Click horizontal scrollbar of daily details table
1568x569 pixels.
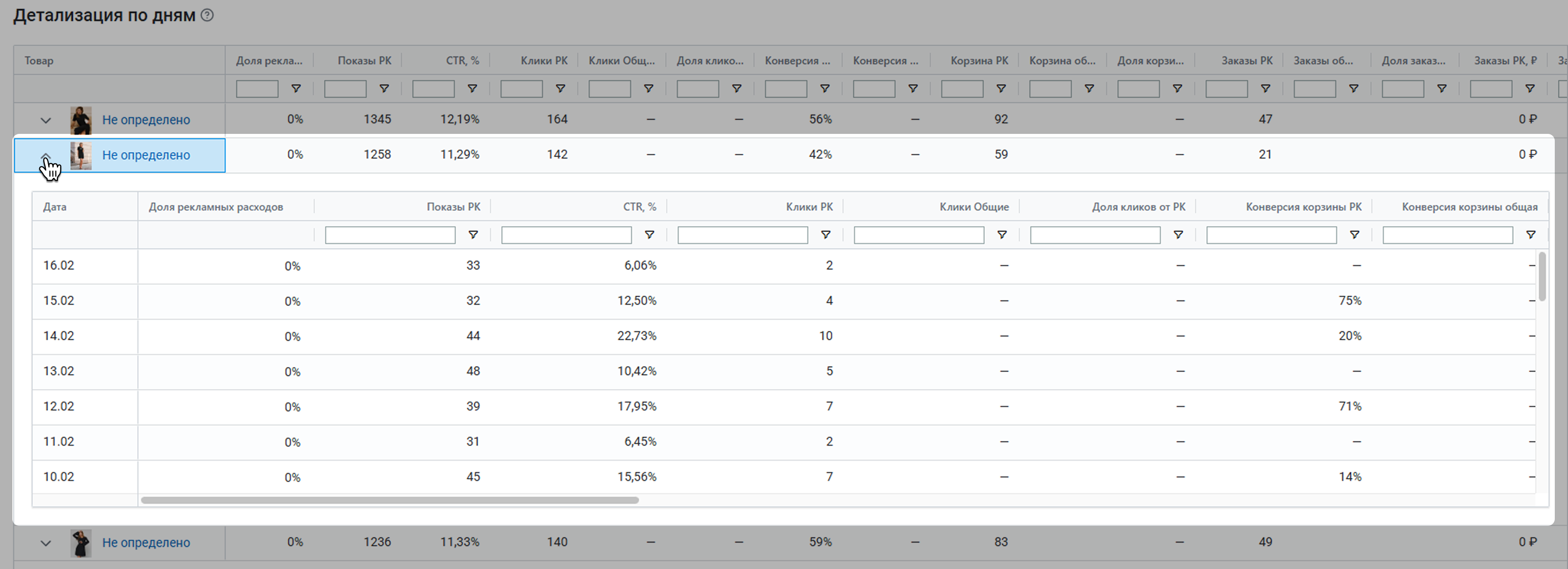[390, 500]
